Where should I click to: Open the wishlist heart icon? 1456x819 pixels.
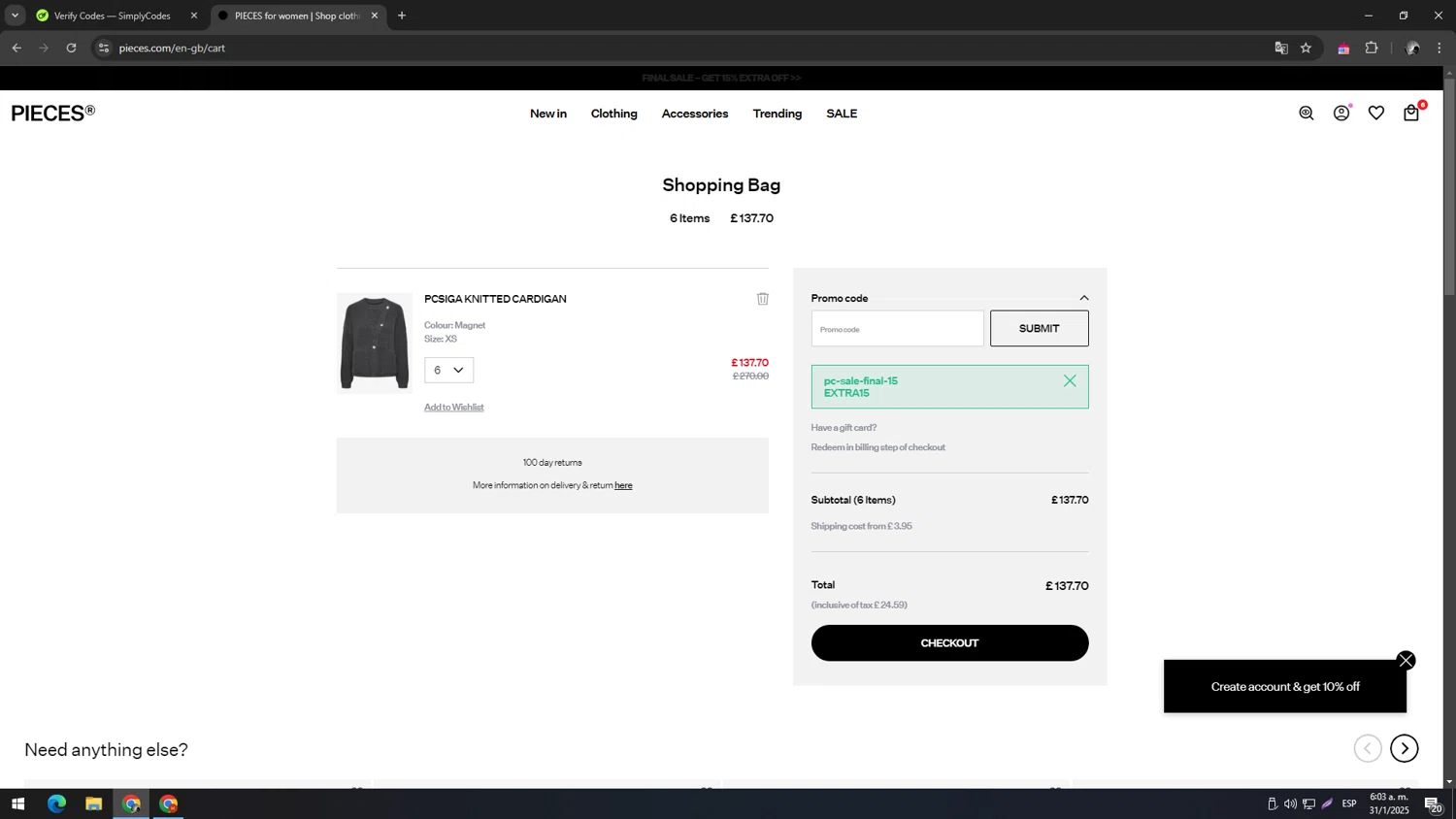coord(1376,114)
